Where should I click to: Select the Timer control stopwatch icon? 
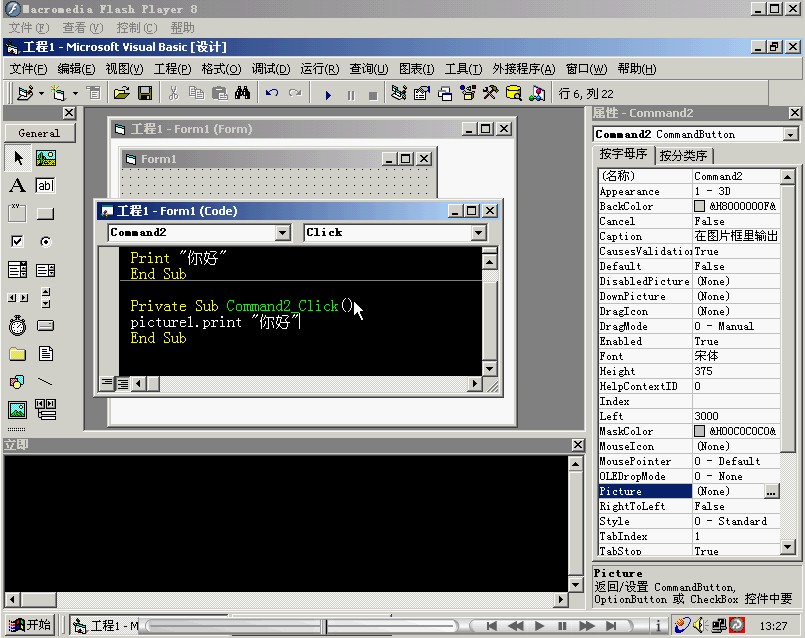click(17, 326)
